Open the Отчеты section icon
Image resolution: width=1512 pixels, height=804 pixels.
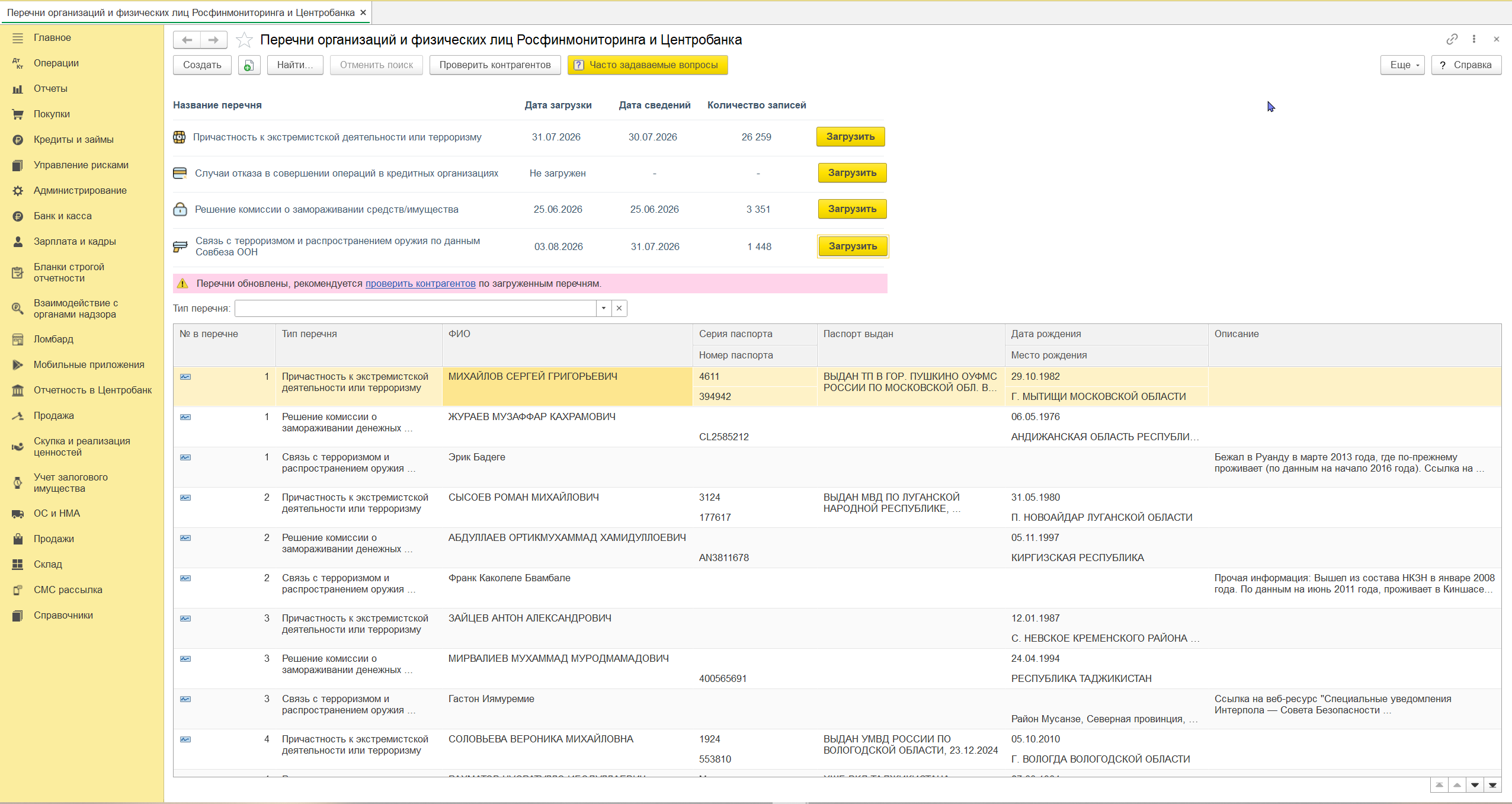(x=18, y=89)
